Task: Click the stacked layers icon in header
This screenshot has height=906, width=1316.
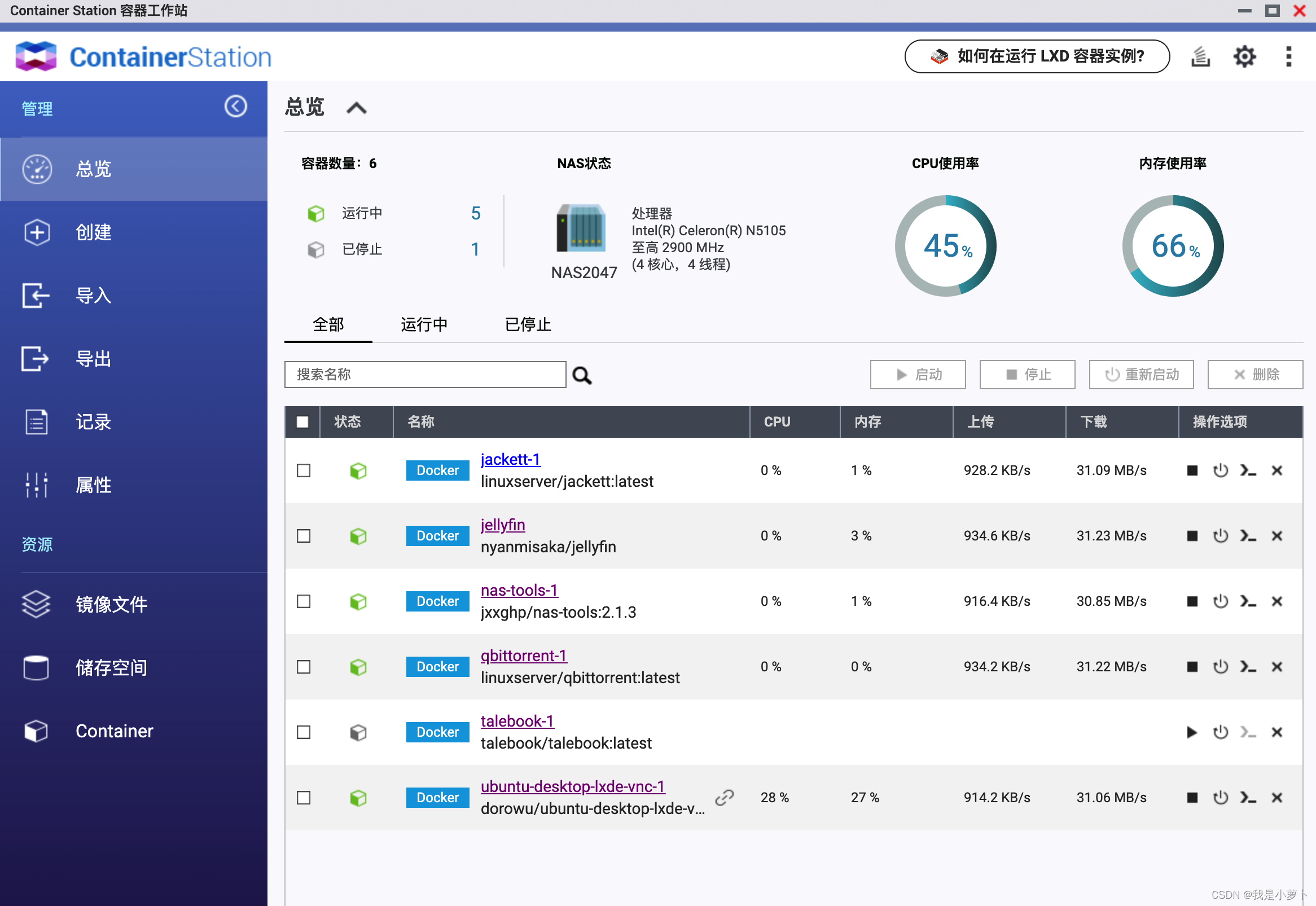Action: pyautogui.click(x=1200, y=57)
